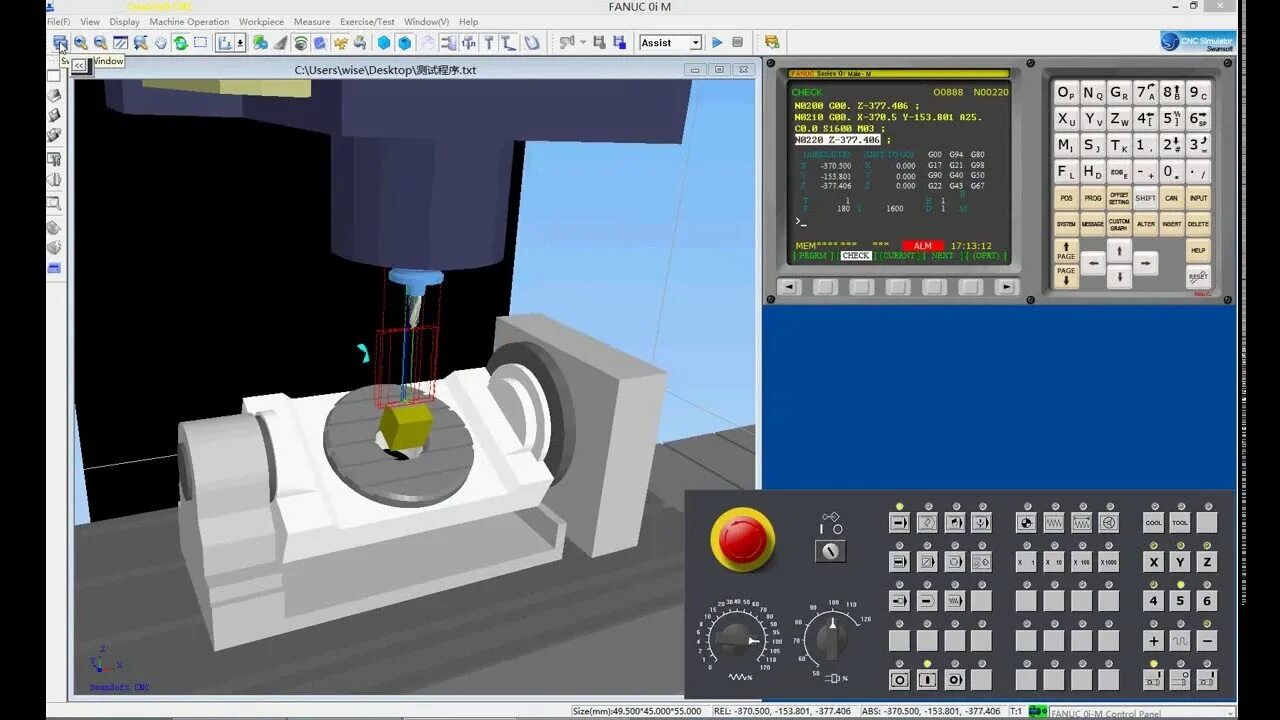The width and height of the screenshot is (1280, 720).
Task: Click the CUSTOM GRAPH key
Action: click(x=1119, y=224)
